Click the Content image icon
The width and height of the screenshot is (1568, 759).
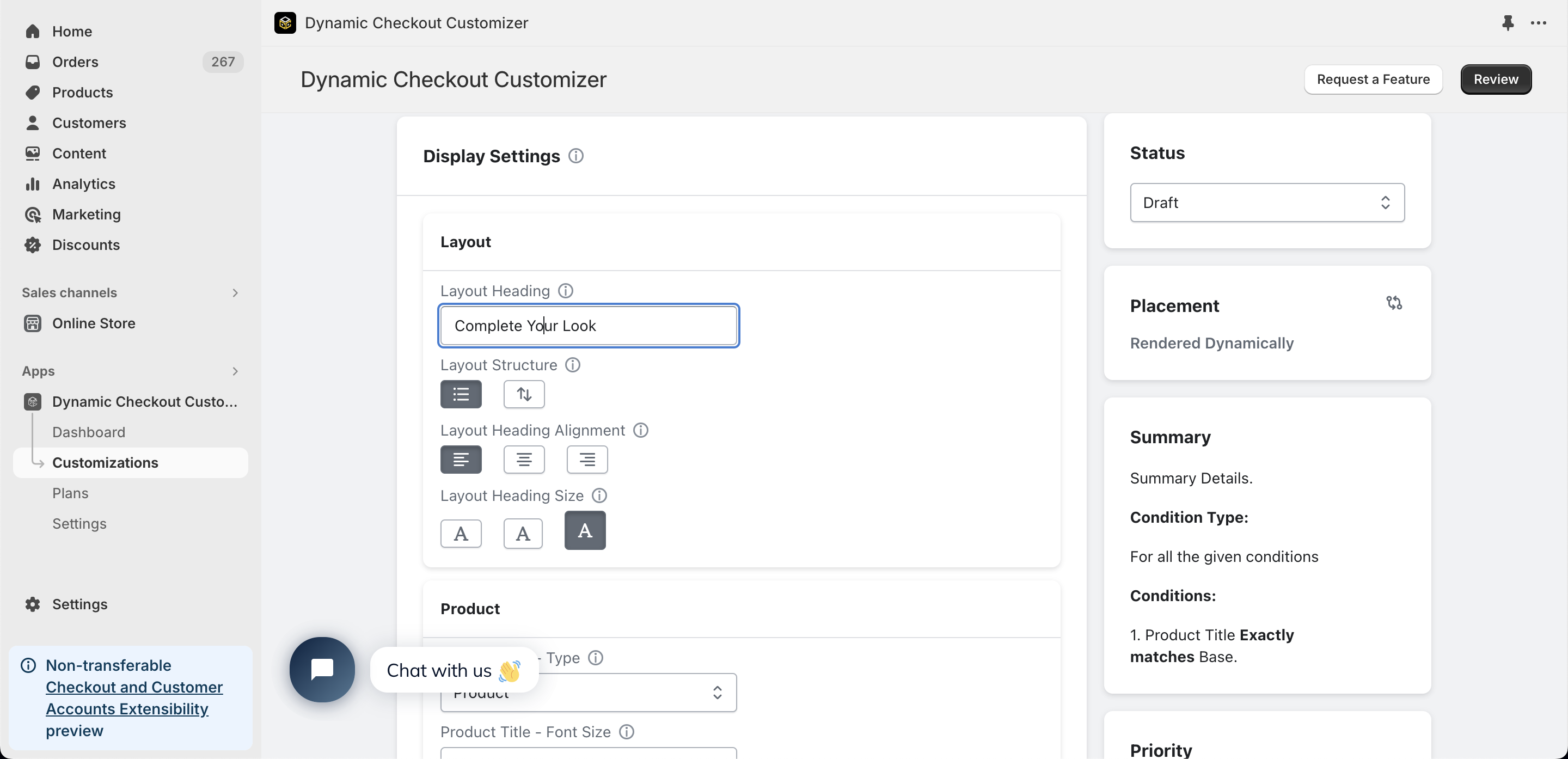point(33,153)
